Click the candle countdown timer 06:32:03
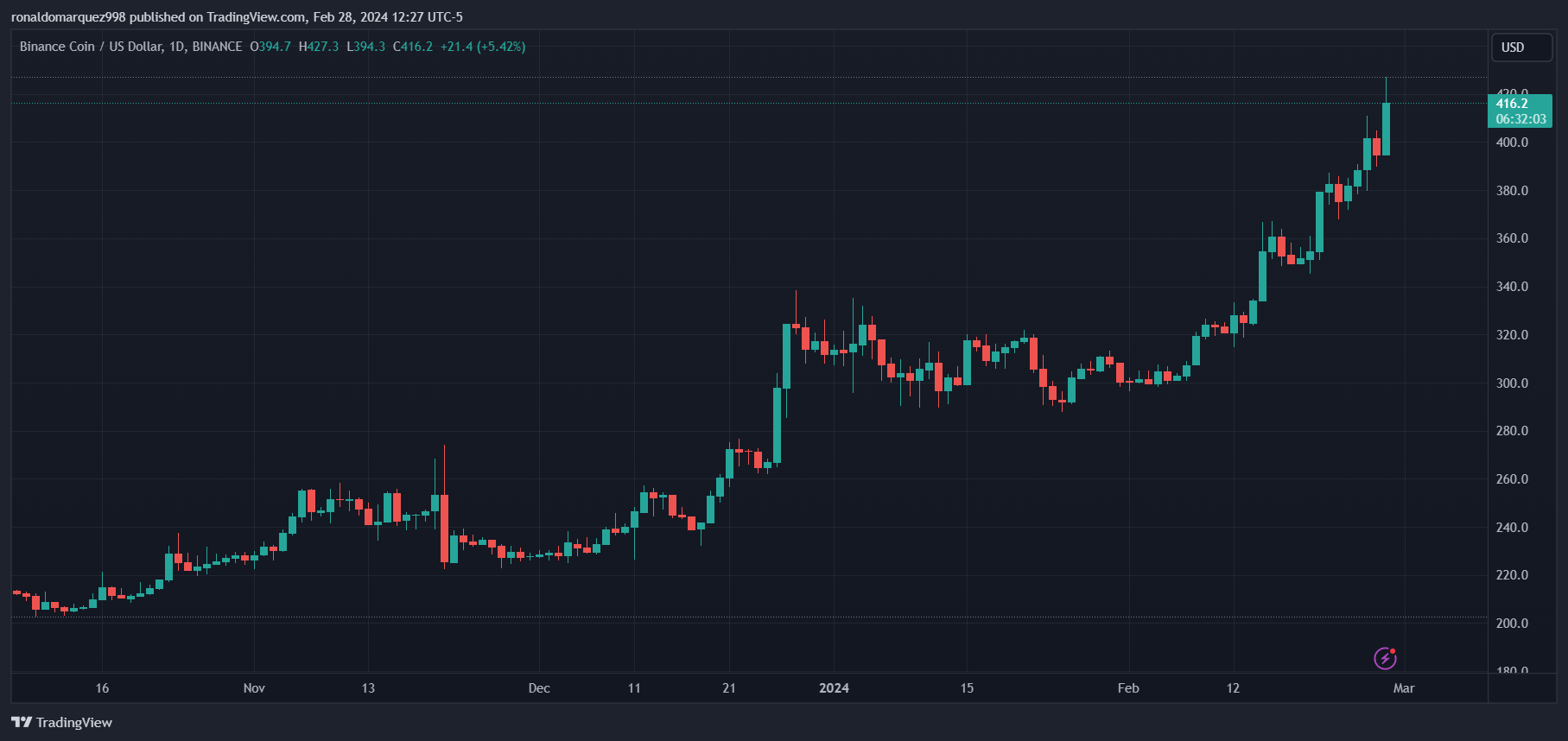This screenshot has width=1568, height=741. [1520, 119]
